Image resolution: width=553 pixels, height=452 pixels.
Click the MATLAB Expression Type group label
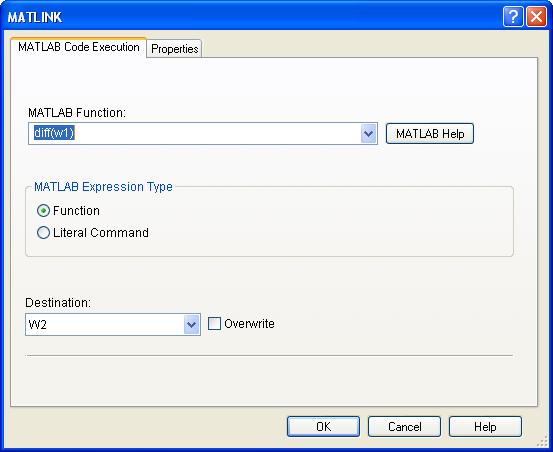point(103,187)
